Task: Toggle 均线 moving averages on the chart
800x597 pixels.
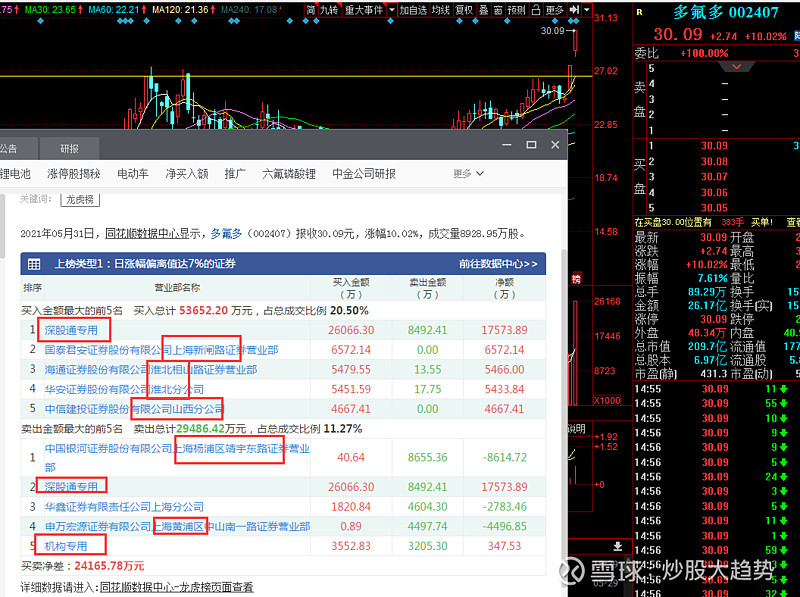Action: pos(440,10)
